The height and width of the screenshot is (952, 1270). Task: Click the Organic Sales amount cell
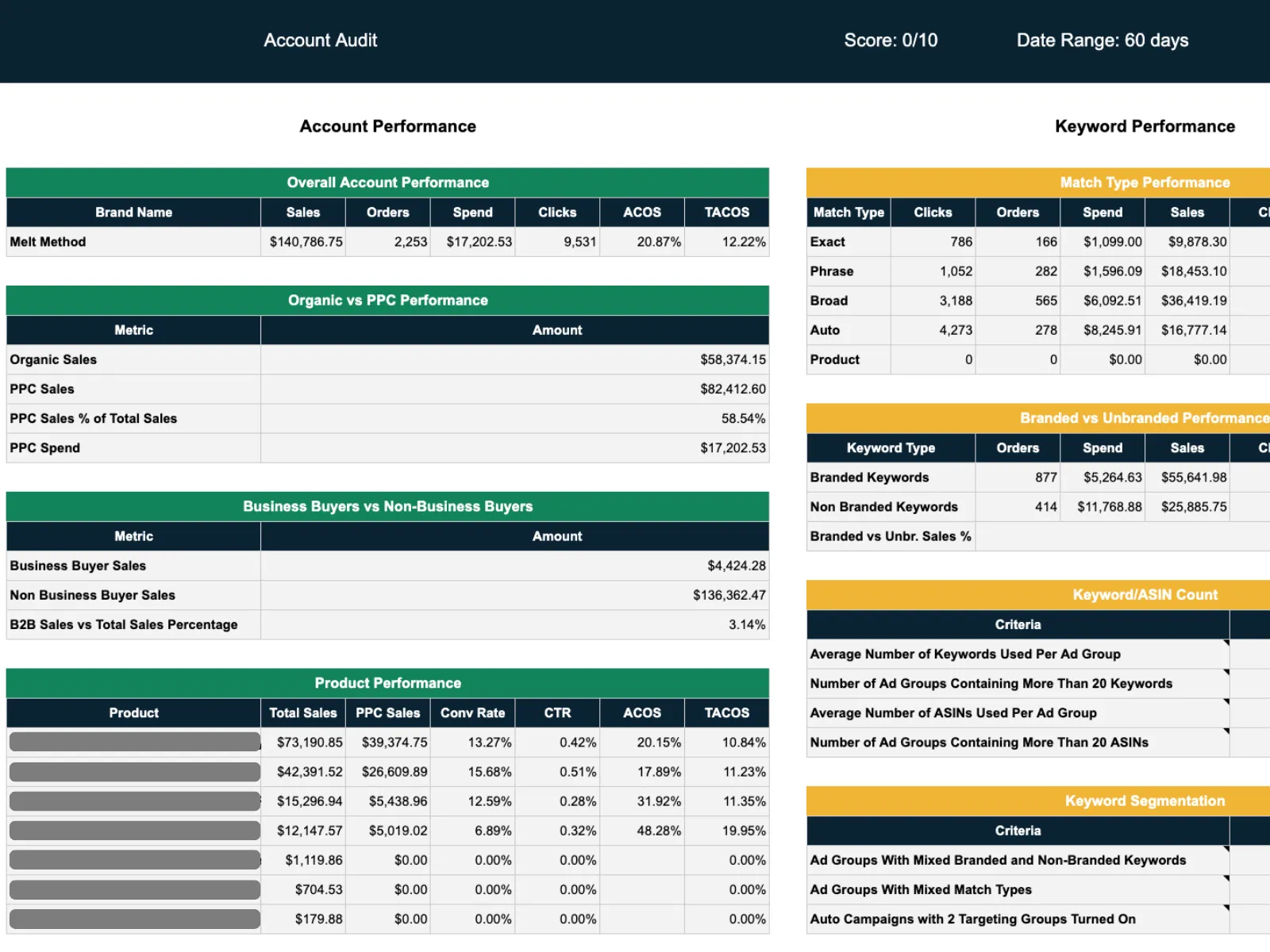click(514, 359)
